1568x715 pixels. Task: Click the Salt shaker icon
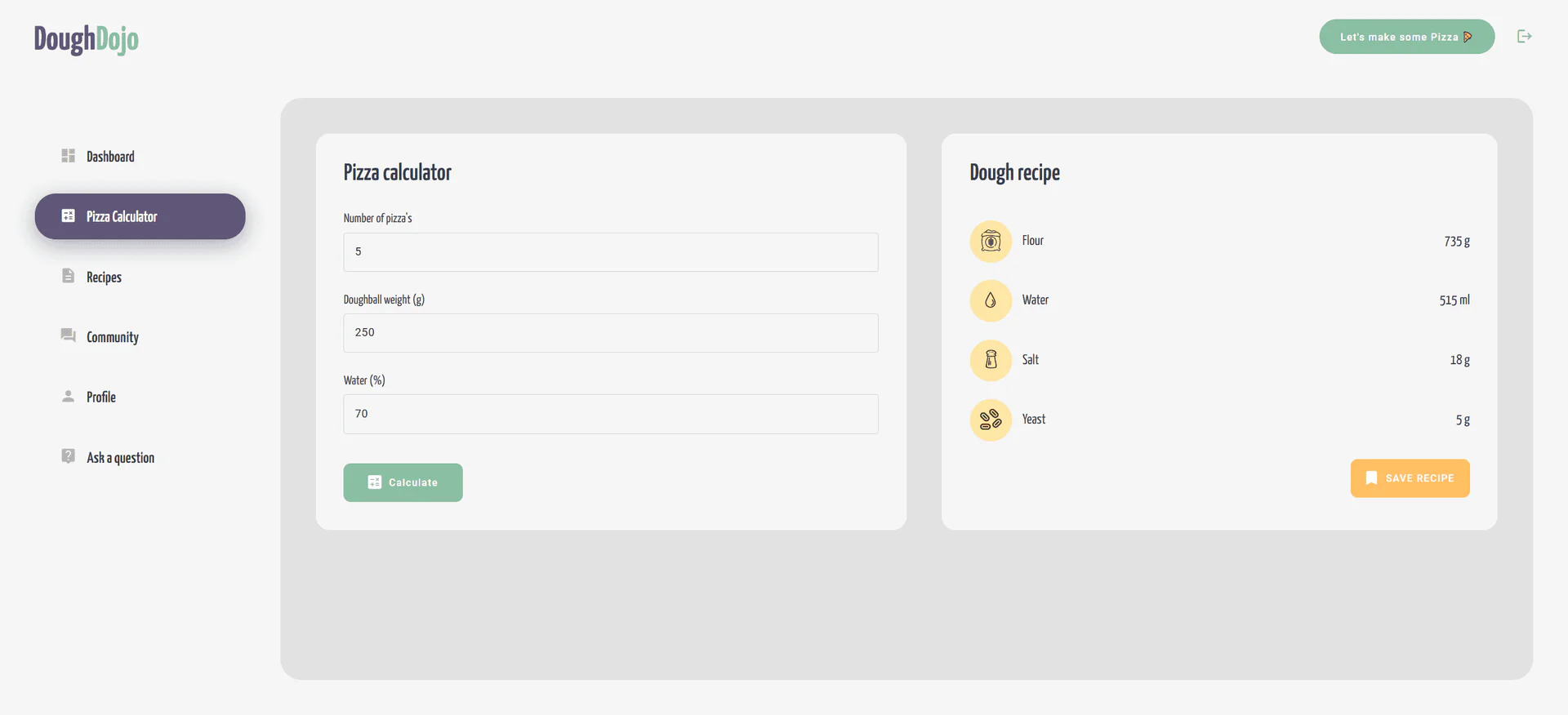point(990,360)
